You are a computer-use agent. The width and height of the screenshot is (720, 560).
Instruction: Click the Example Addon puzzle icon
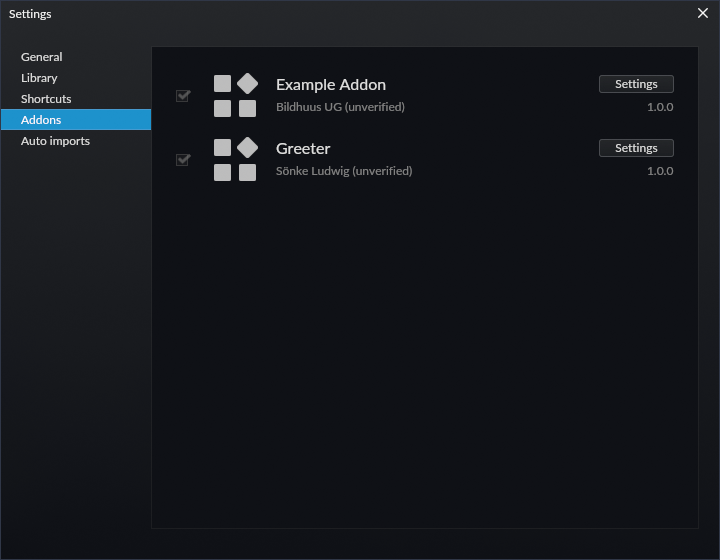pyautogui.click(x=235, y=96)
